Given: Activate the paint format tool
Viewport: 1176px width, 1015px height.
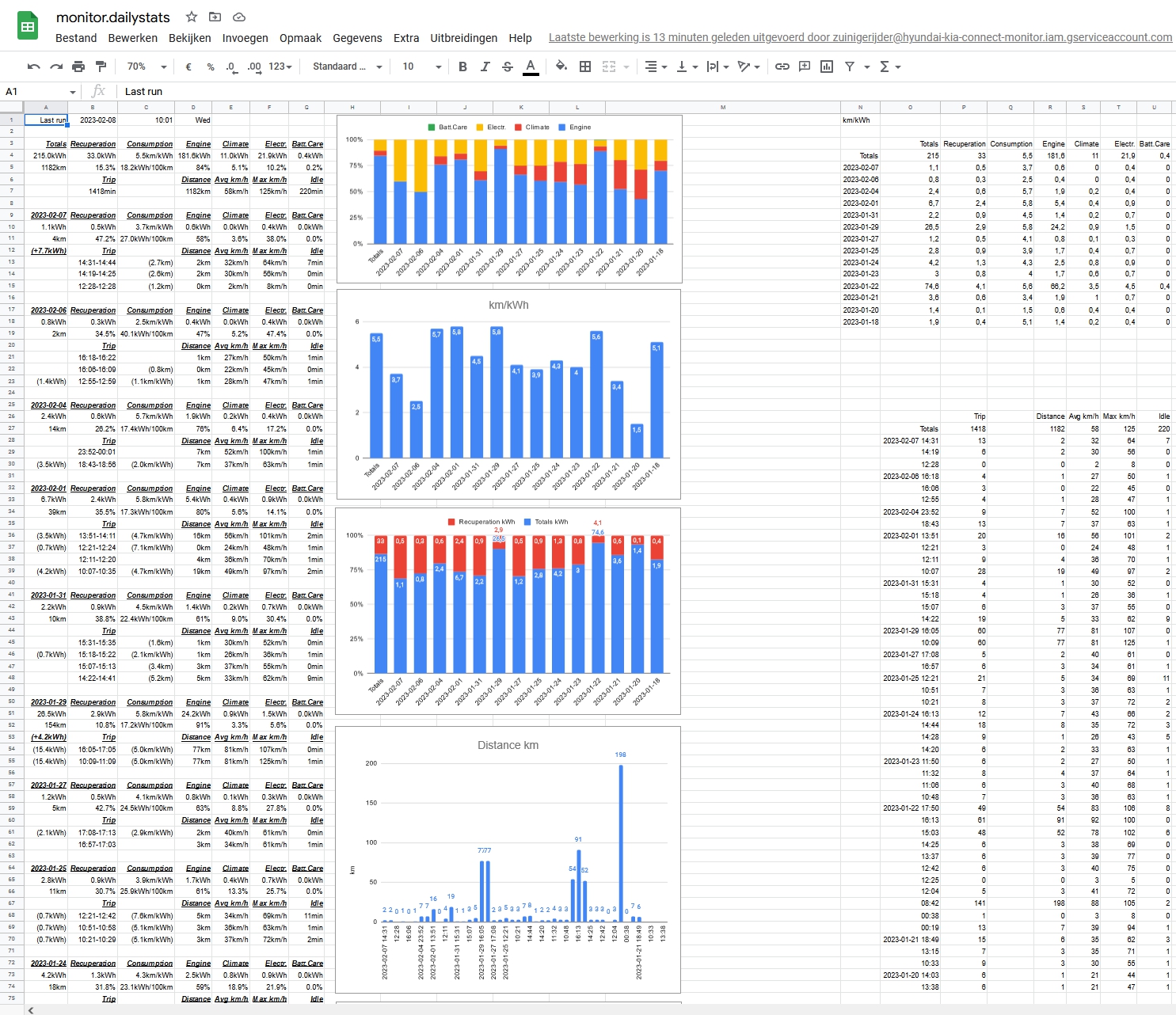Looking at the screenshot, I should coord(101,67).
